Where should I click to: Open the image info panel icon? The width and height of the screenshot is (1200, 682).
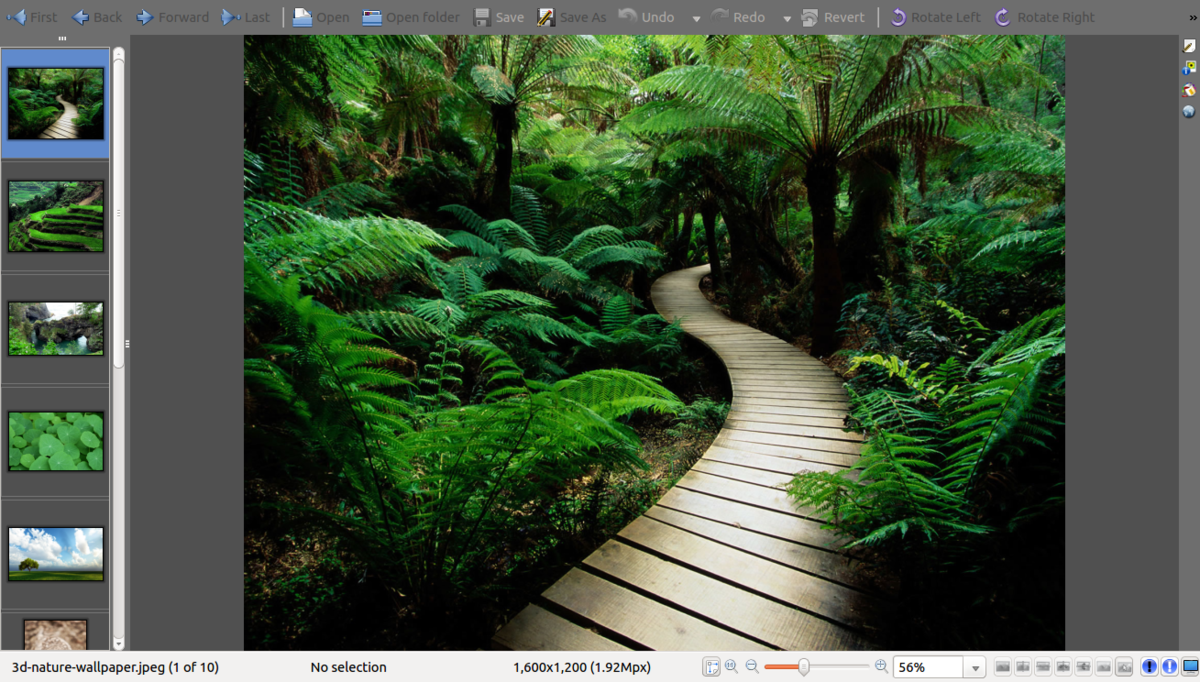(x=1189, y=68)
